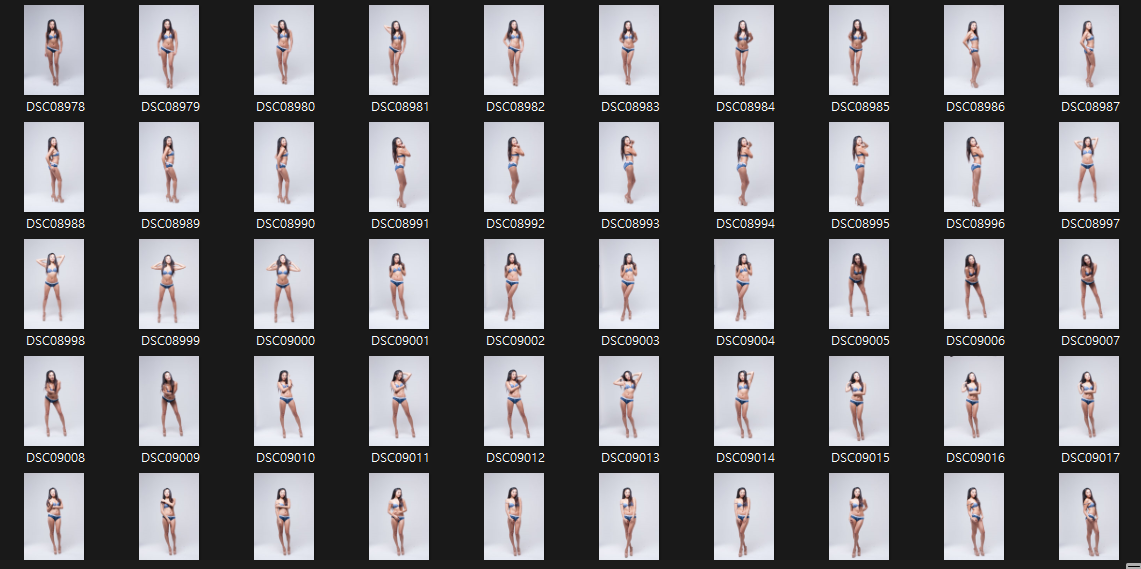Open the DSC08996 photo thumbnail
This screenshot has height=569, width=1141.
974,167
